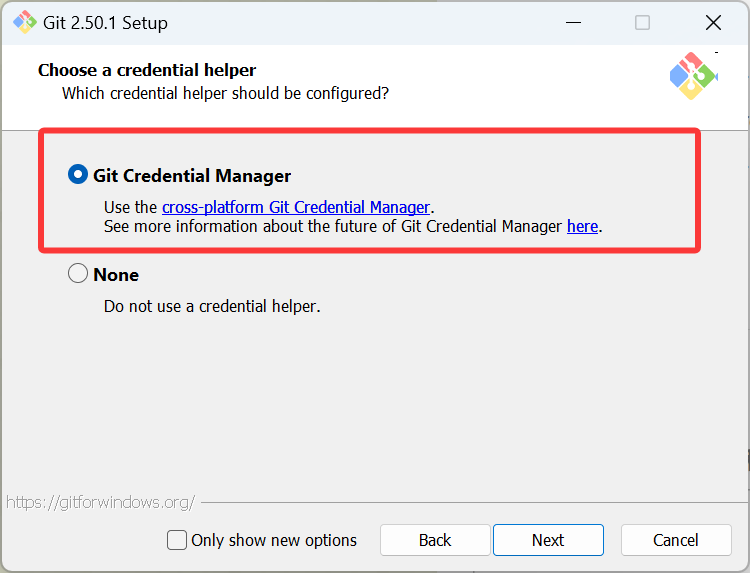Click the bold 'None' option label

click(116, 274)
